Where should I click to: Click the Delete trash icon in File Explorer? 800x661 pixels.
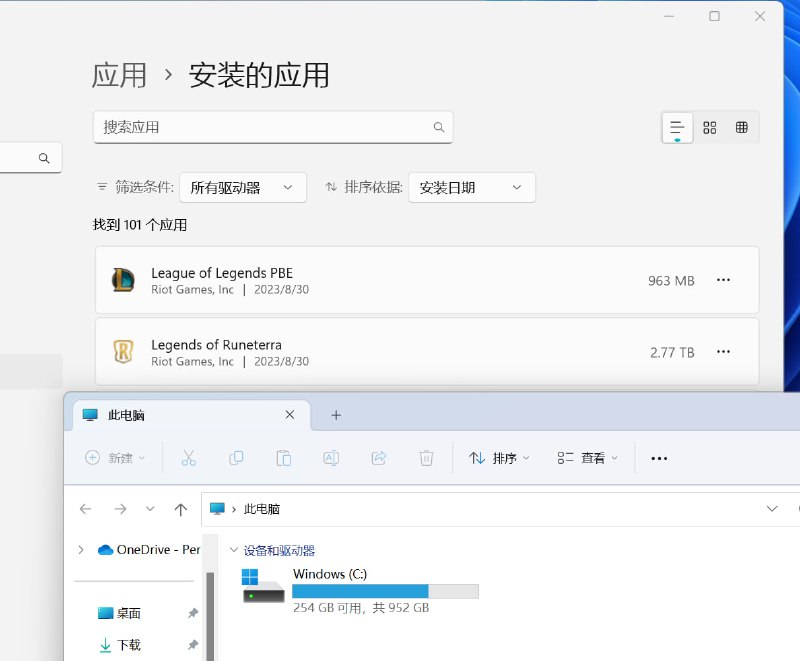426,458
